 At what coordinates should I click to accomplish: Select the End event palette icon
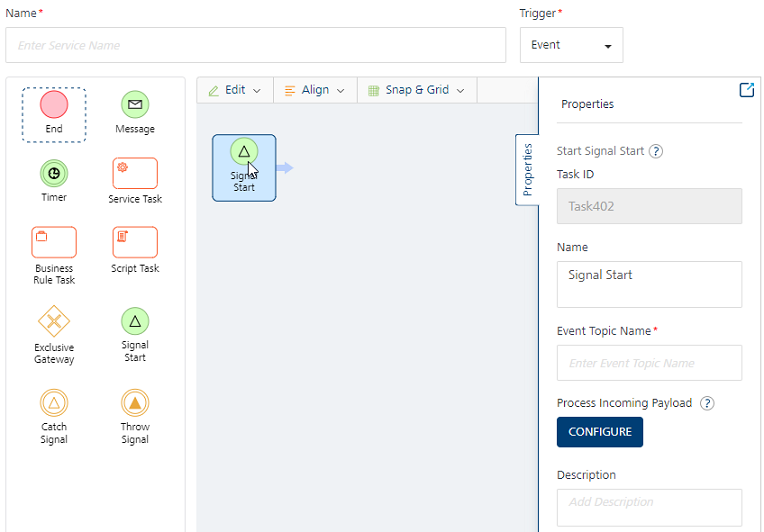tap(54, 104)
